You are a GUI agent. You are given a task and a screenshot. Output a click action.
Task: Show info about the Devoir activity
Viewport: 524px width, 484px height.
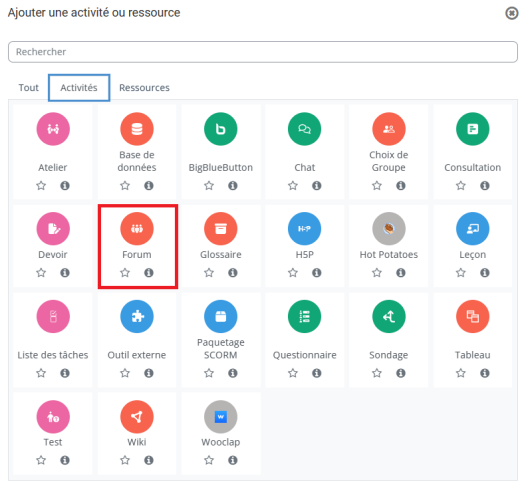(x=65, y=273)
